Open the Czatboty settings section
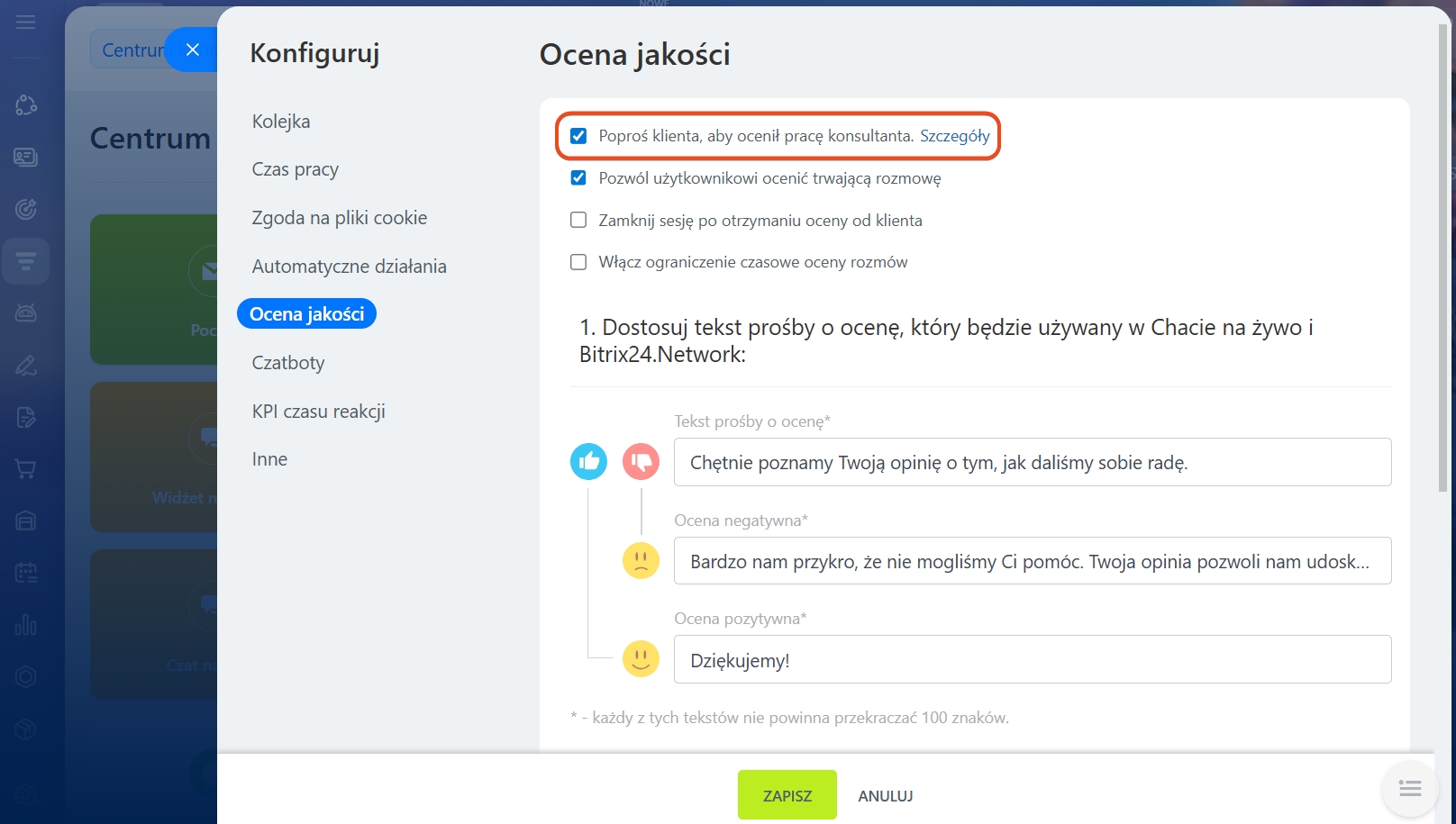Image resolution: width=1456 pixels, height=824 pixels. 288,363
